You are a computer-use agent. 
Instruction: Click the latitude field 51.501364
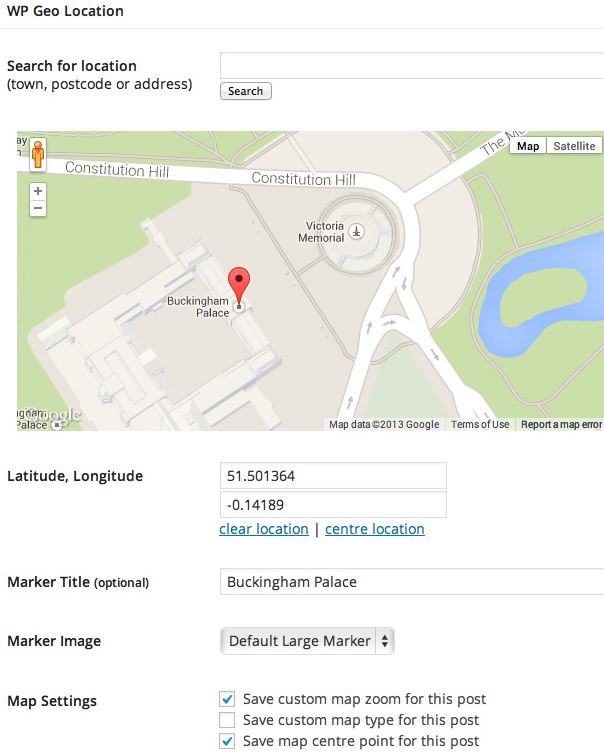(333, 476)
